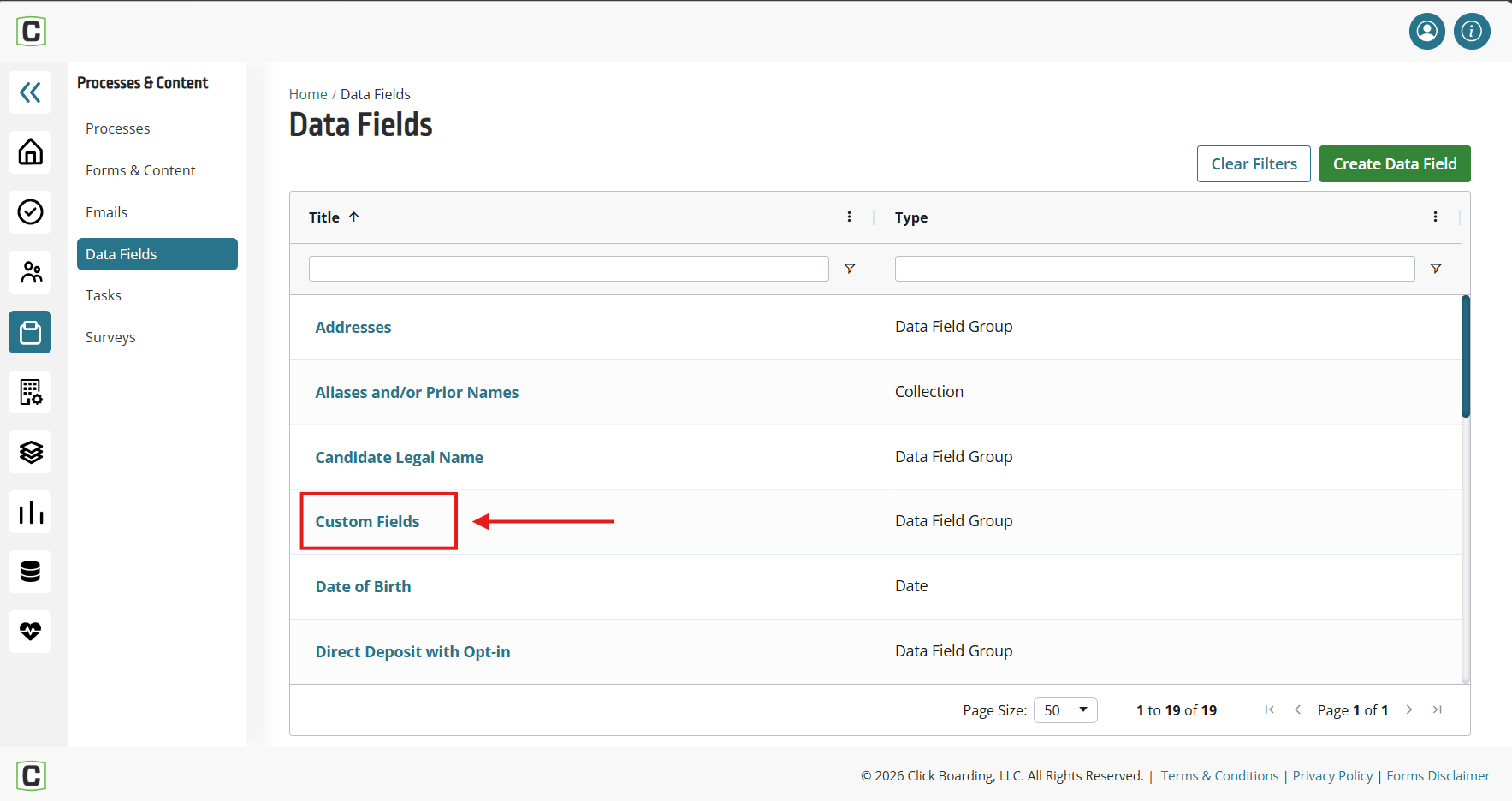Open Surveys in the side menu
The width and height of the screenshot is (1512, 801).
point(110,337)
